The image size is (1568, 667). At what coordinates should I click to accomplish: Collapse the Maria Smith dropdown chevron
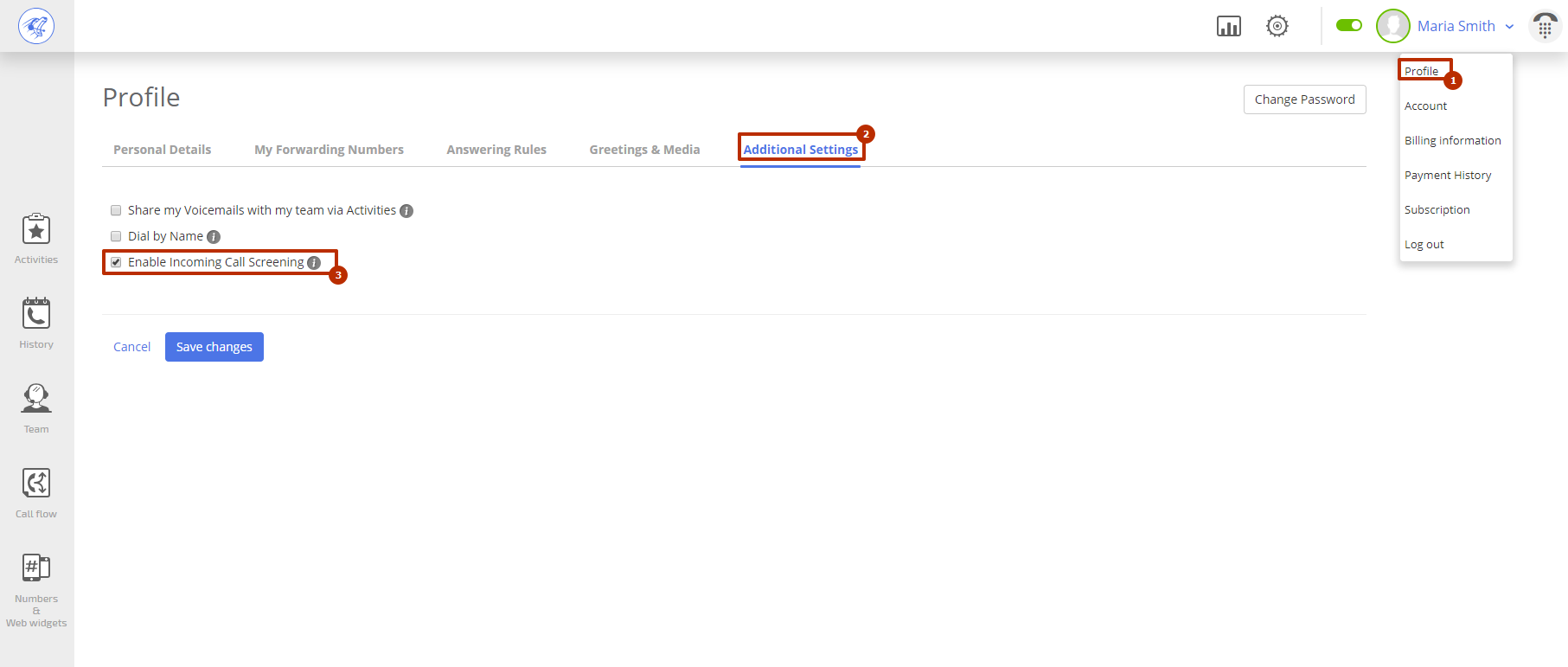click(x=1509, y=27)
